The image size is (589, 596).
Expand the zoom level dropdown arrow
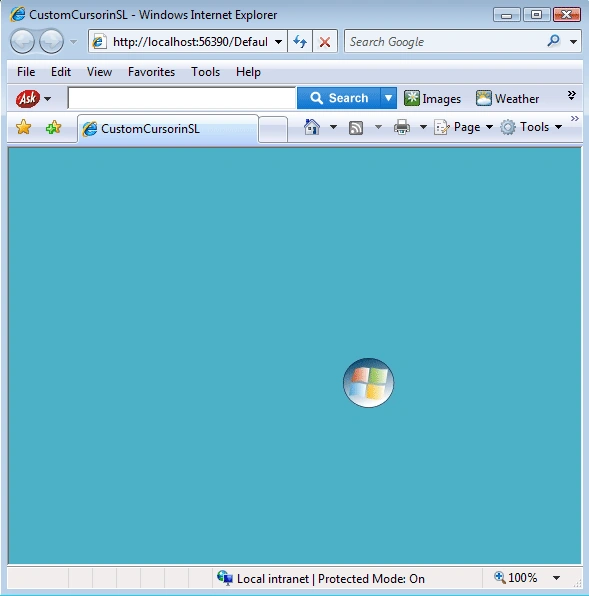point(557,578)
